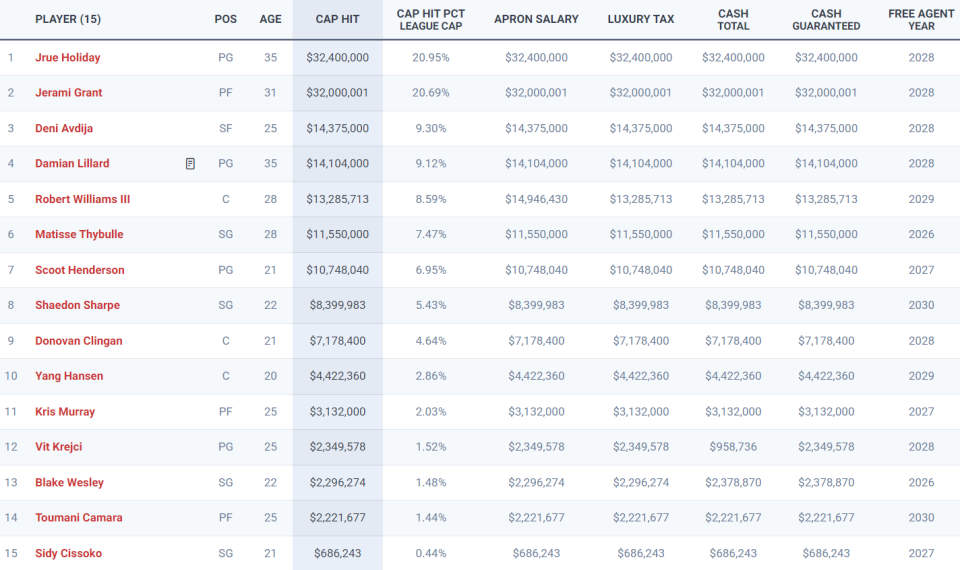Sort by the POS column header

click(x=225, y=19)
